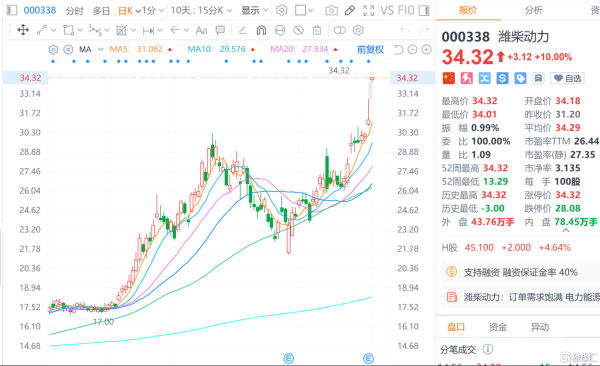This screenshot has width=600, height=366.
Task: Click the China flag market icon
Action: 448,78
